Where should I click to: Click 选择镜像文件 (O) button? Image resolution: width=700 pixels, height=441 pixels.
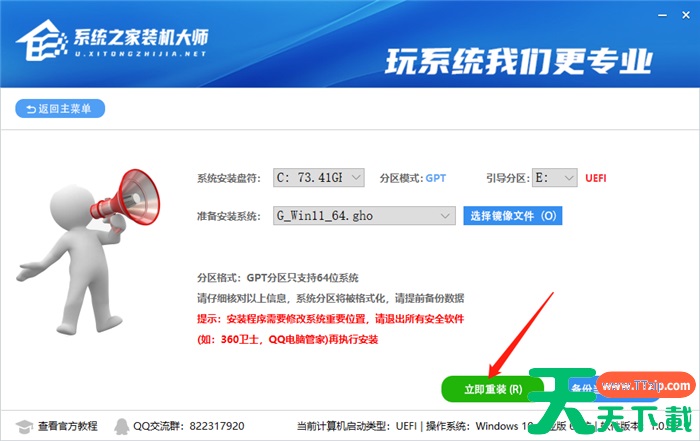click(512, 216)
